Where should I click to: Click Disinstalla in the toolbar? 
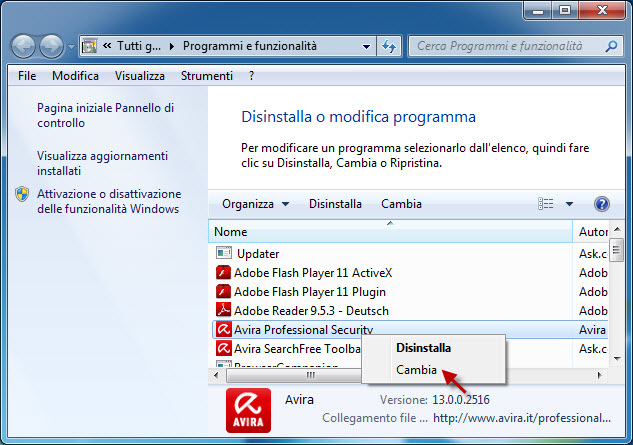point(335,204)
